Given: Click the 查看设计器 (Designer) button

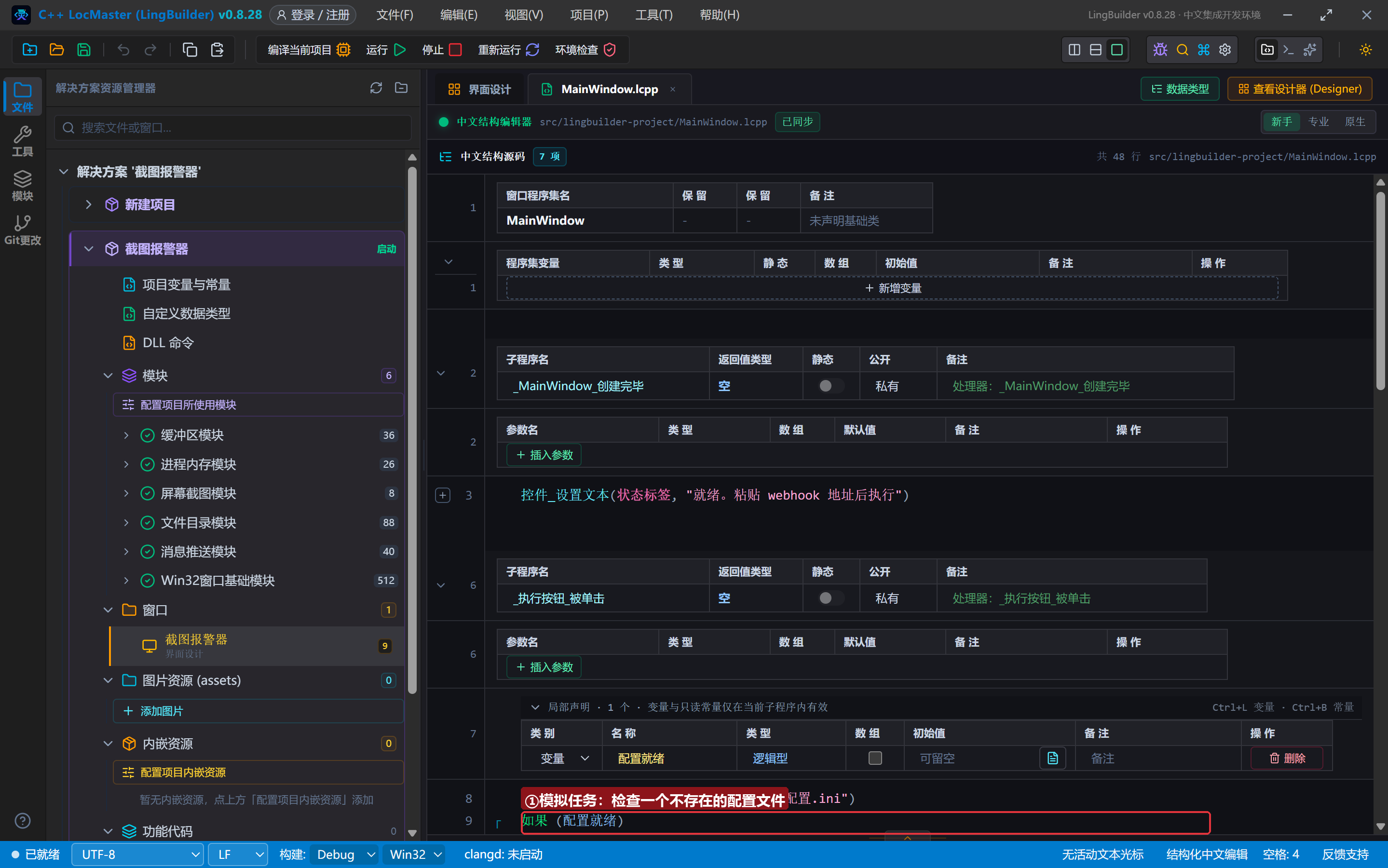Looking at the screenshot, I should tap(1300, 89).
